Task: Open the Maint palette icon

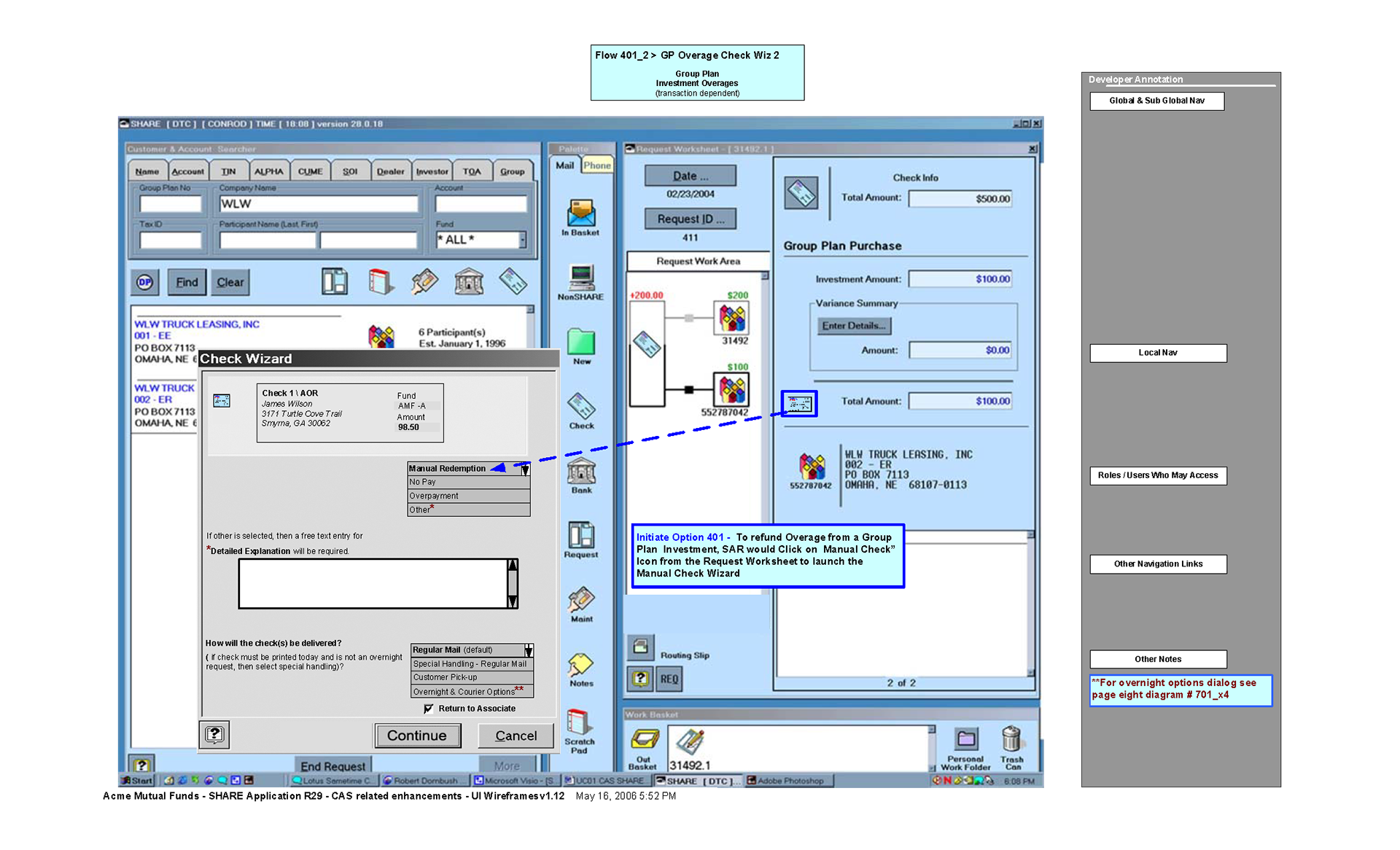Action: 581,600
